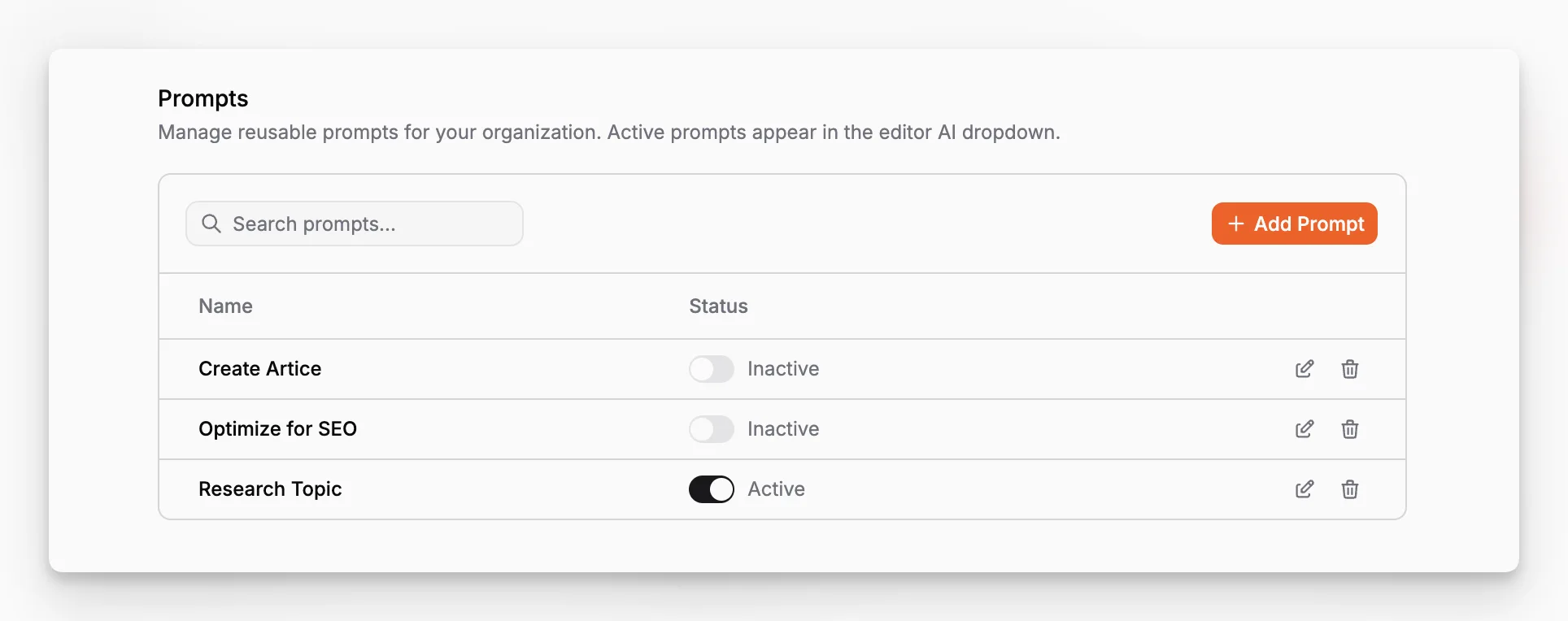Viewport: 1568px width, 621px height.
Task: Select the Research Topic row name
Action: 270,489
